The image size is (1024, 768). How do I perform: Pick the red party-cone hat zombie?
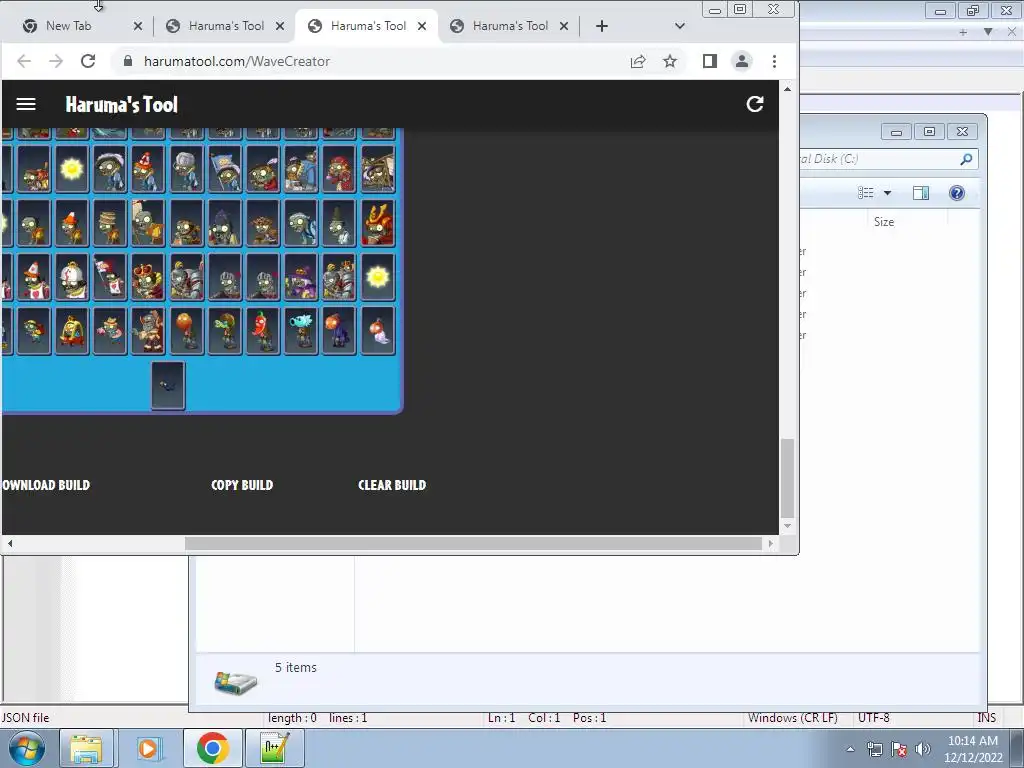pos(148,169)
